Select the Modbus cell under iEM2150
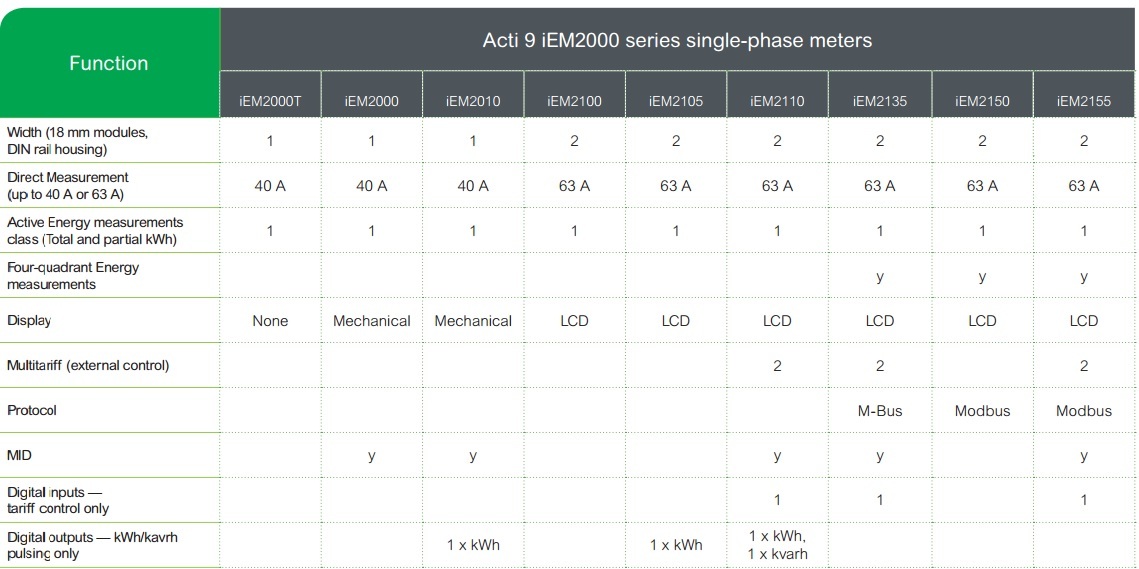The height and width of the screenshot is (569, 1139). (982, 411)
